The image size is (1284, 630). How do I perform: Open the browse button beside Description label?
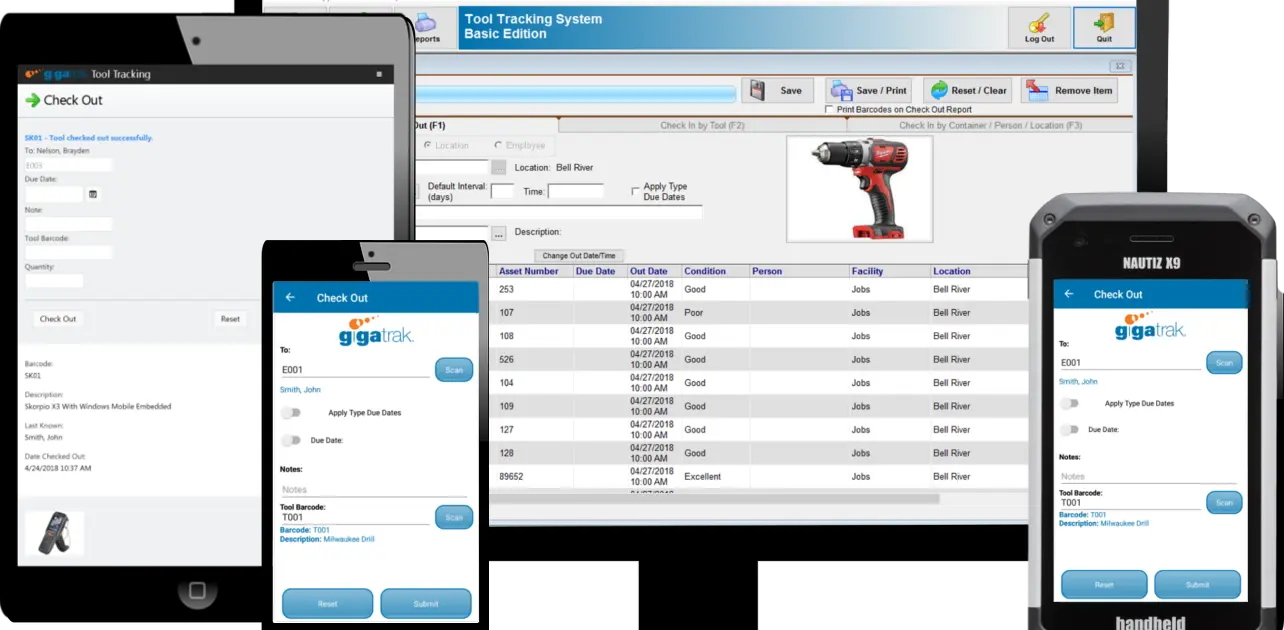pyautogui.click(x=499, y=232)
